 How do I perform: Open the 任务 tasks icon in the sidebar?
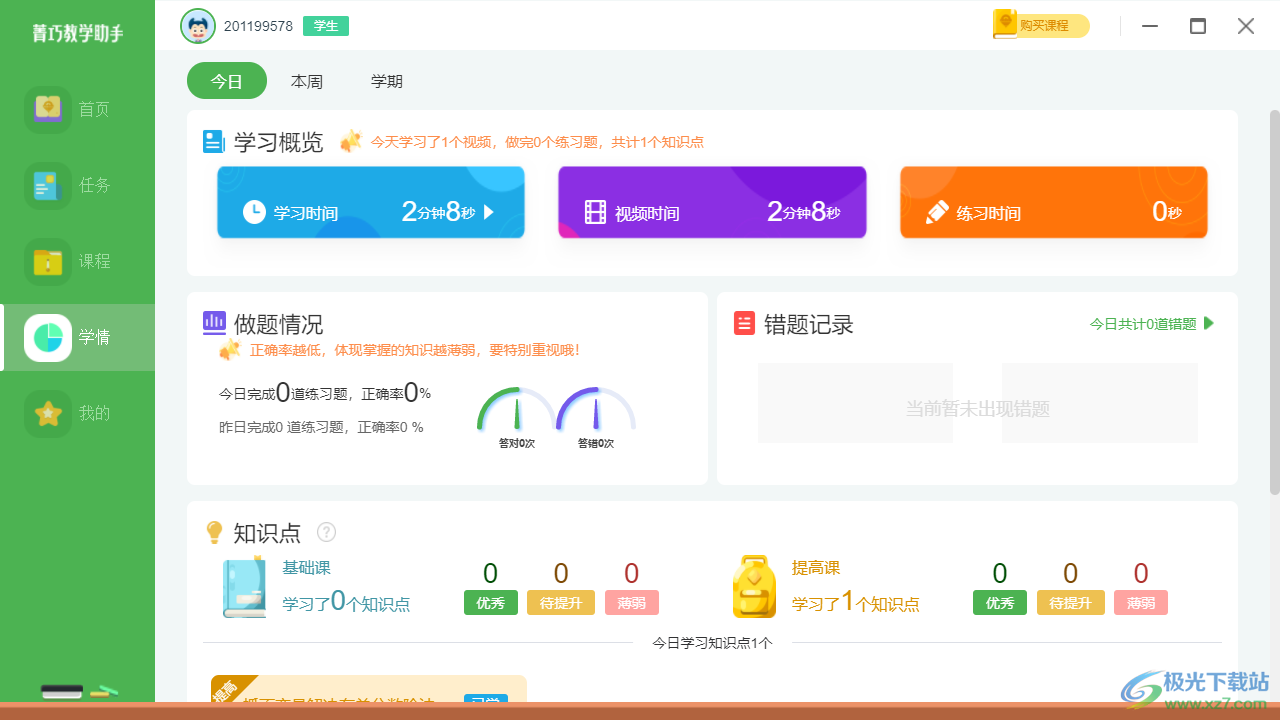coord(48,185)
